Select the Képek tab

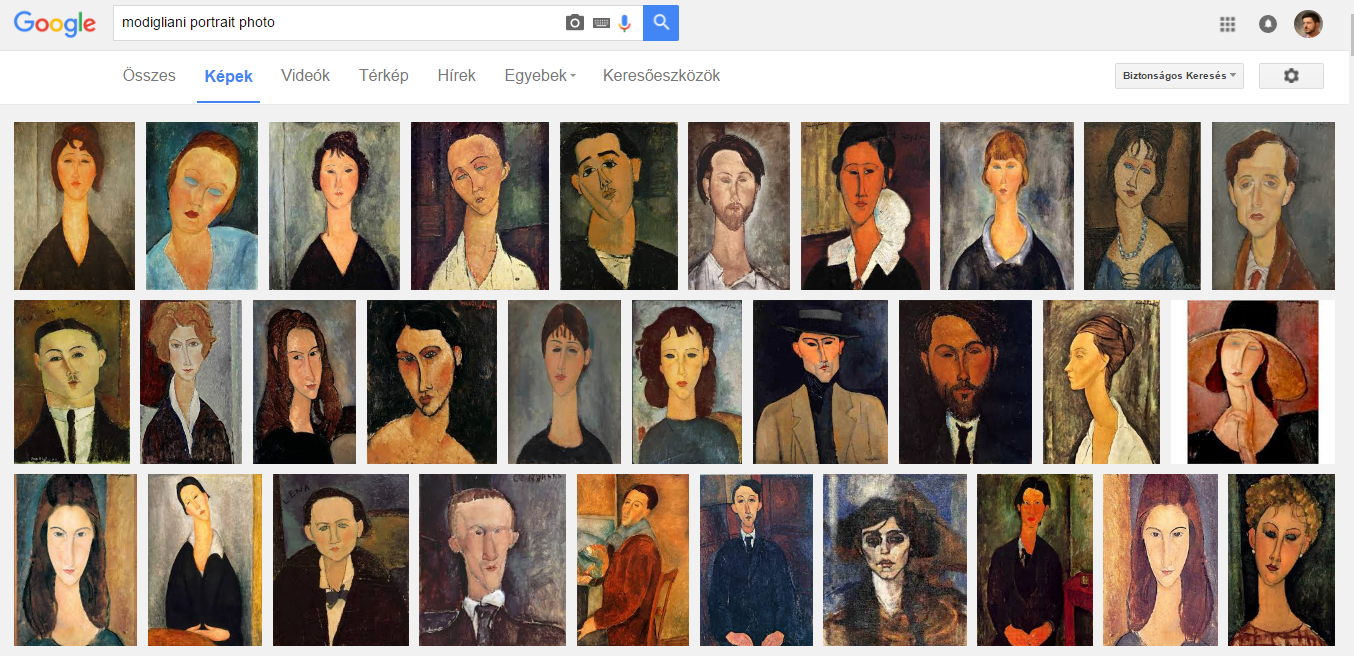click(229, 77)
